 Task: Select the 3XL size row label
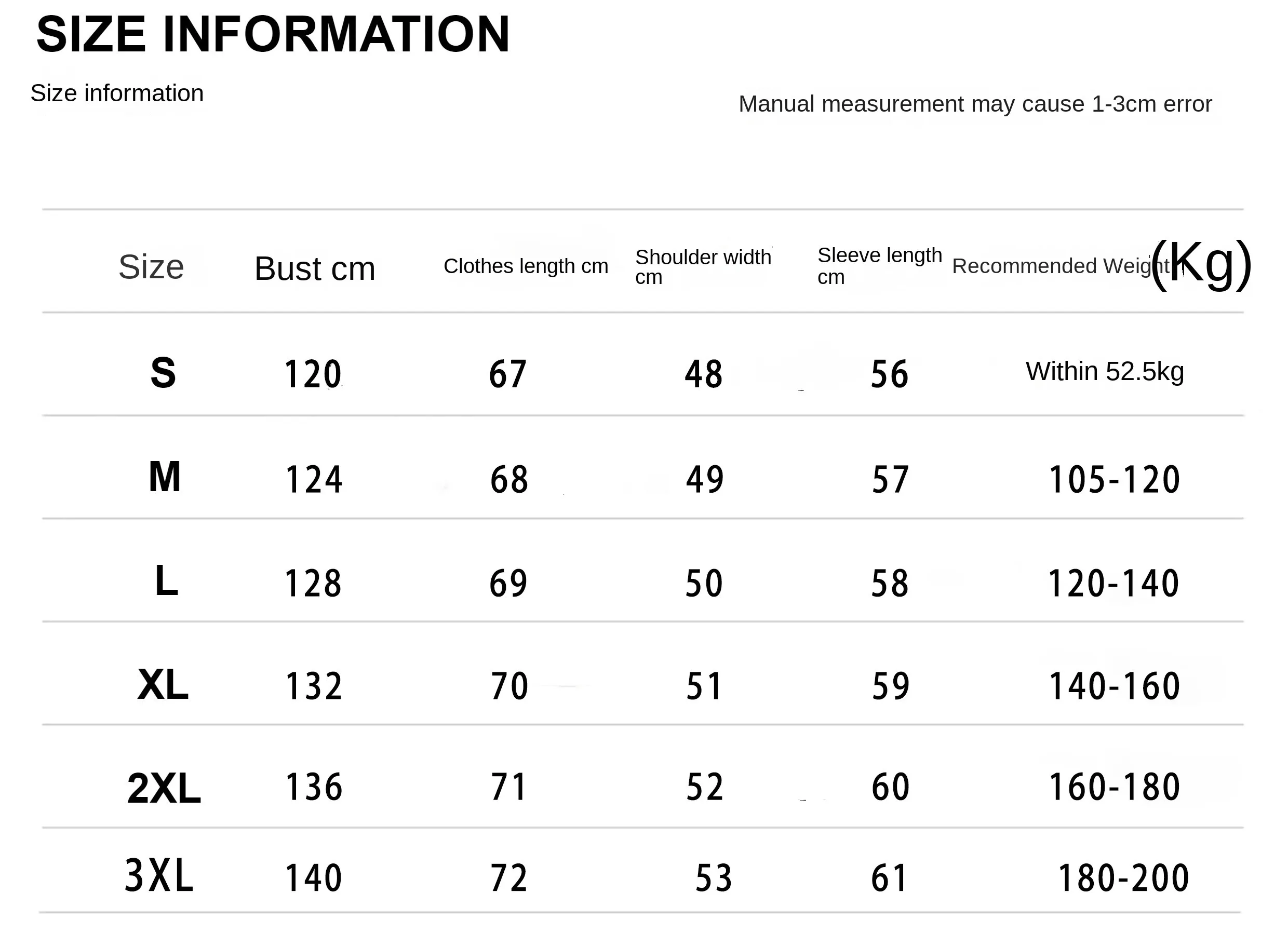tap(159, 875)
